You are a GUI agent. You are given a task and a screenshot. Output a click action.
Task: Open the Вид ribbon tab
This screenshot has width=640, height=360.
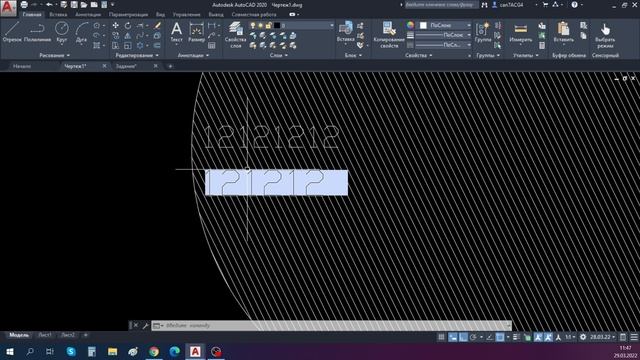click(160, 14)
